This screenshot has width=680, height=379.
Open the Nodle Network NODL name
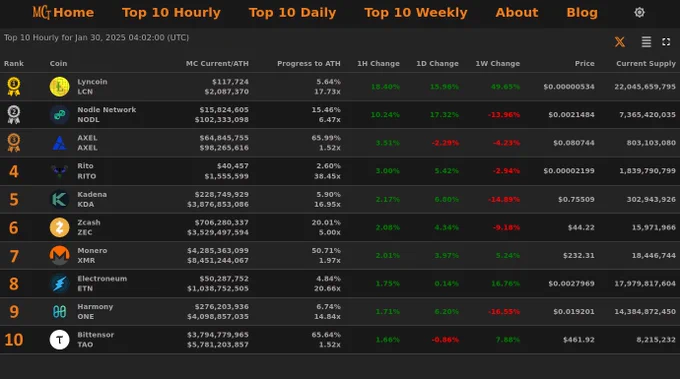coord(107,115)
